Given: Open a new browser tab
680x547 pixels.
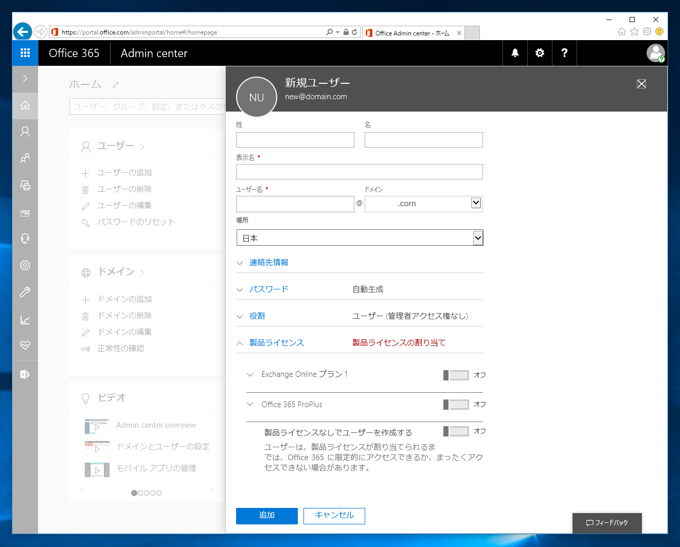Looking at the screenshot, I should (472, 33).
